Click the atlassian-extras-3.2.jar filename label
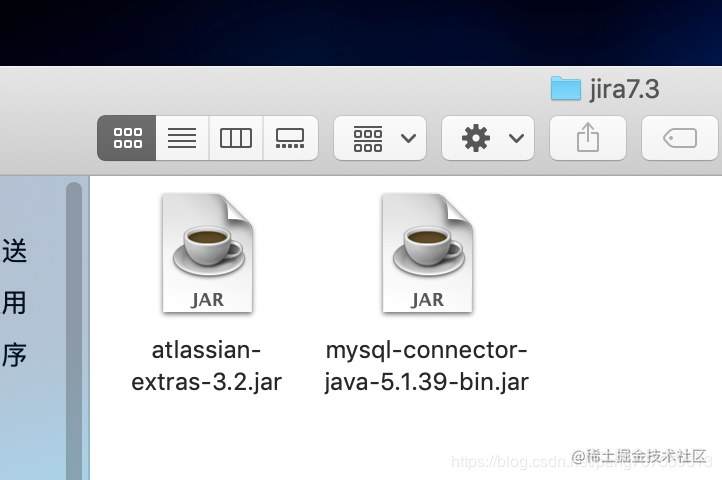The width and height of the screenshot is (722, 480). (x=206, y=366)
